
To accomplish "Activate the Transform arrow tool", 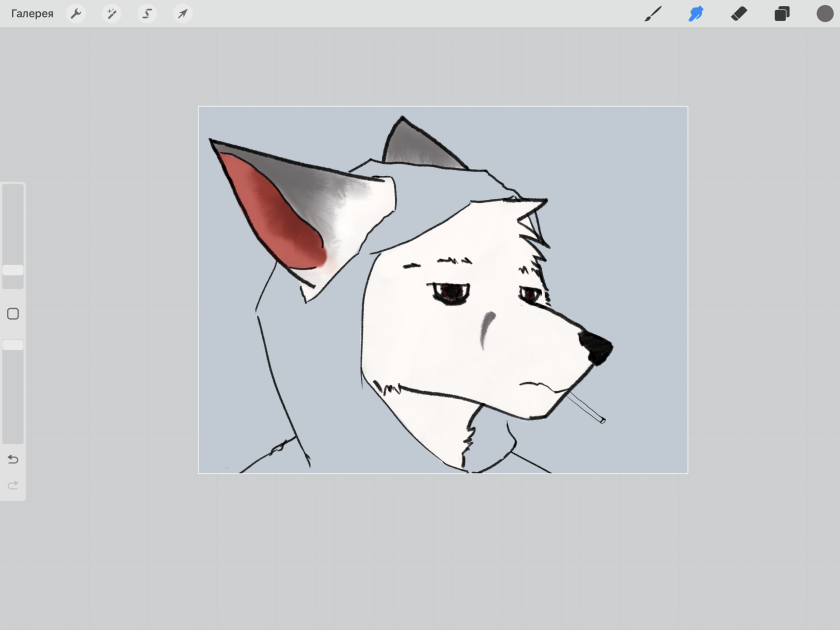I will click(x=183, y=13).
